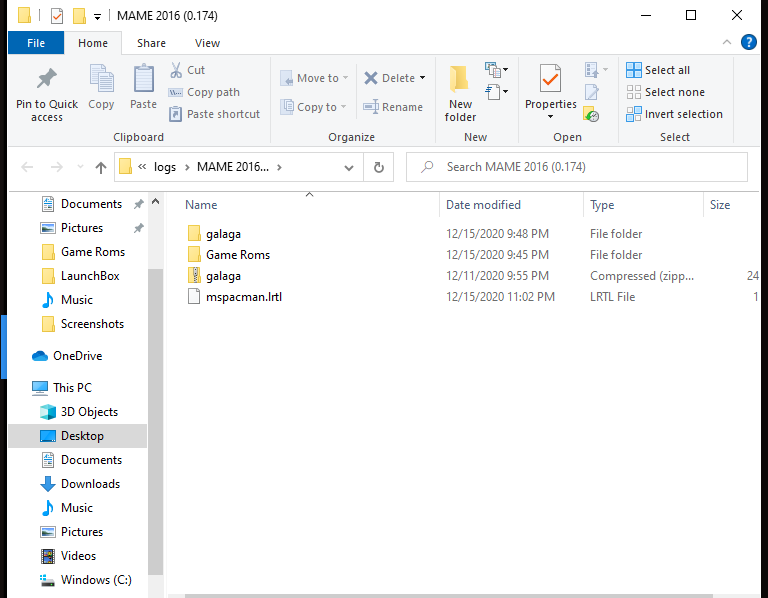This screenshot has height=598, width=768.
Task: Click MAME 2016... breadcrumb segment
Action: click(x=233, y=167)
